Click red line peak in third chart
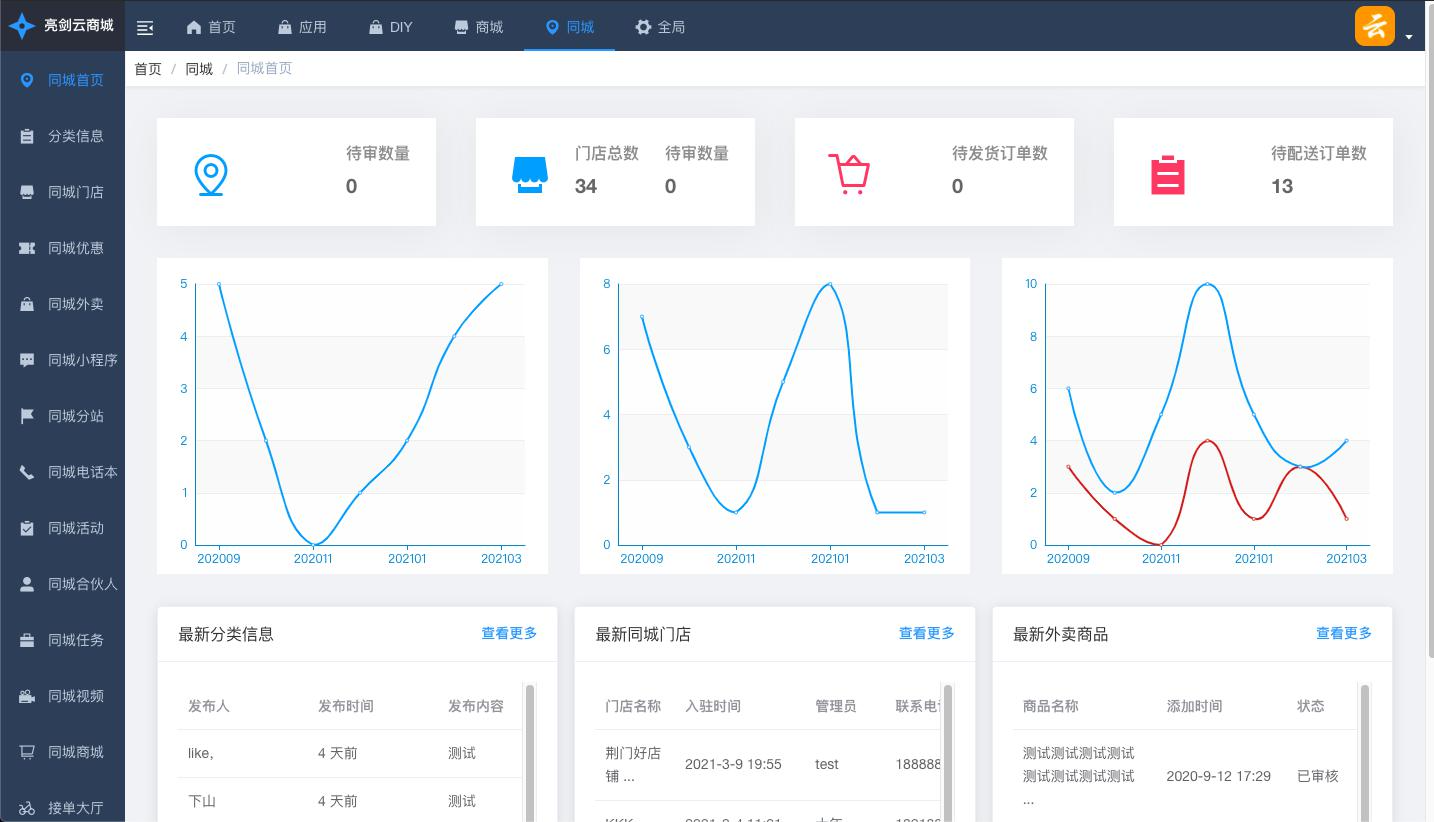Image resolution: width=1434 pixels, height=822 pixels. [1207, 441]
